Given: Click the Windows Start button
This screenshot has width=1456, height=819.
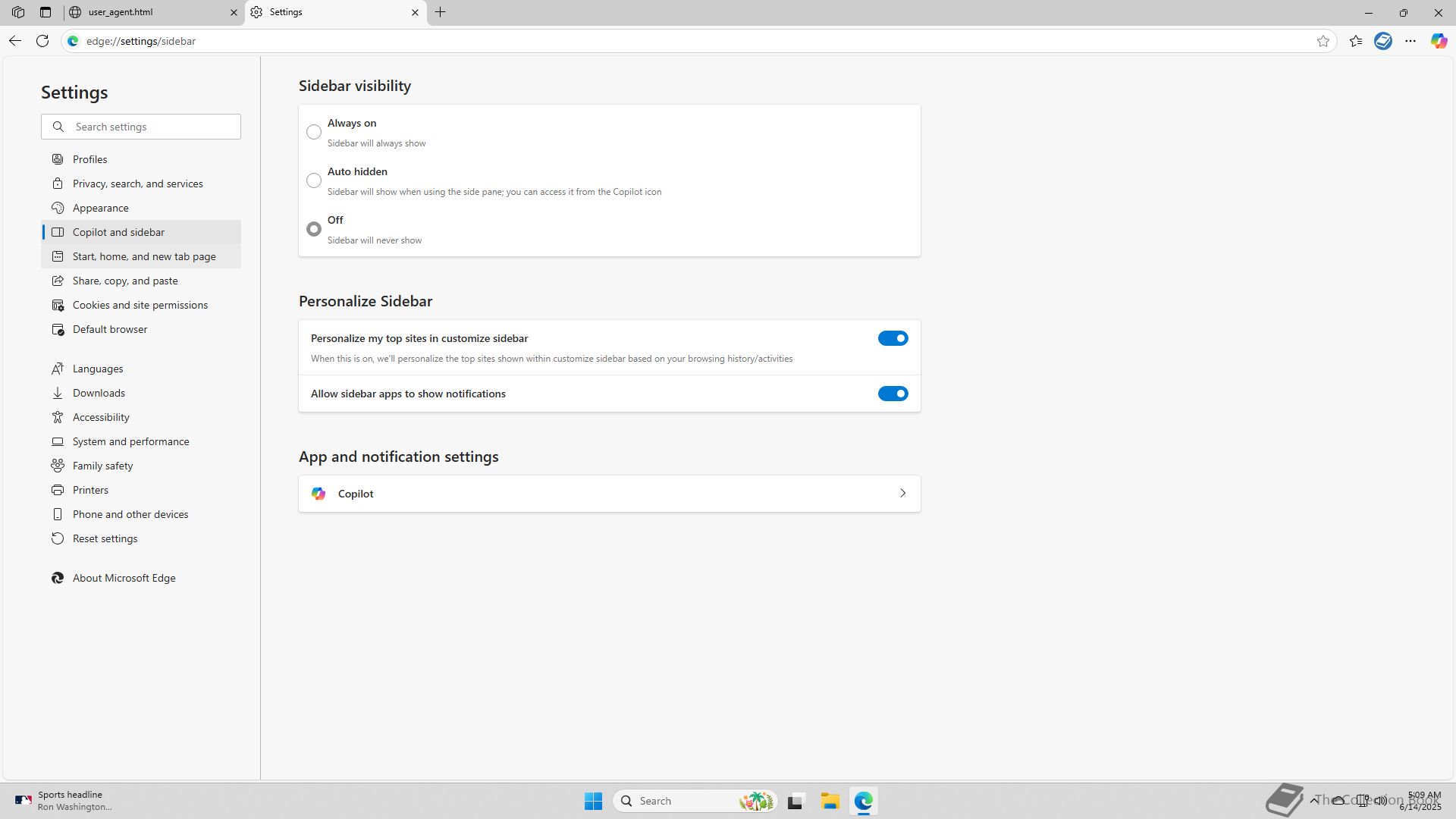Looking at the screenshot, I should pos(593,801).
